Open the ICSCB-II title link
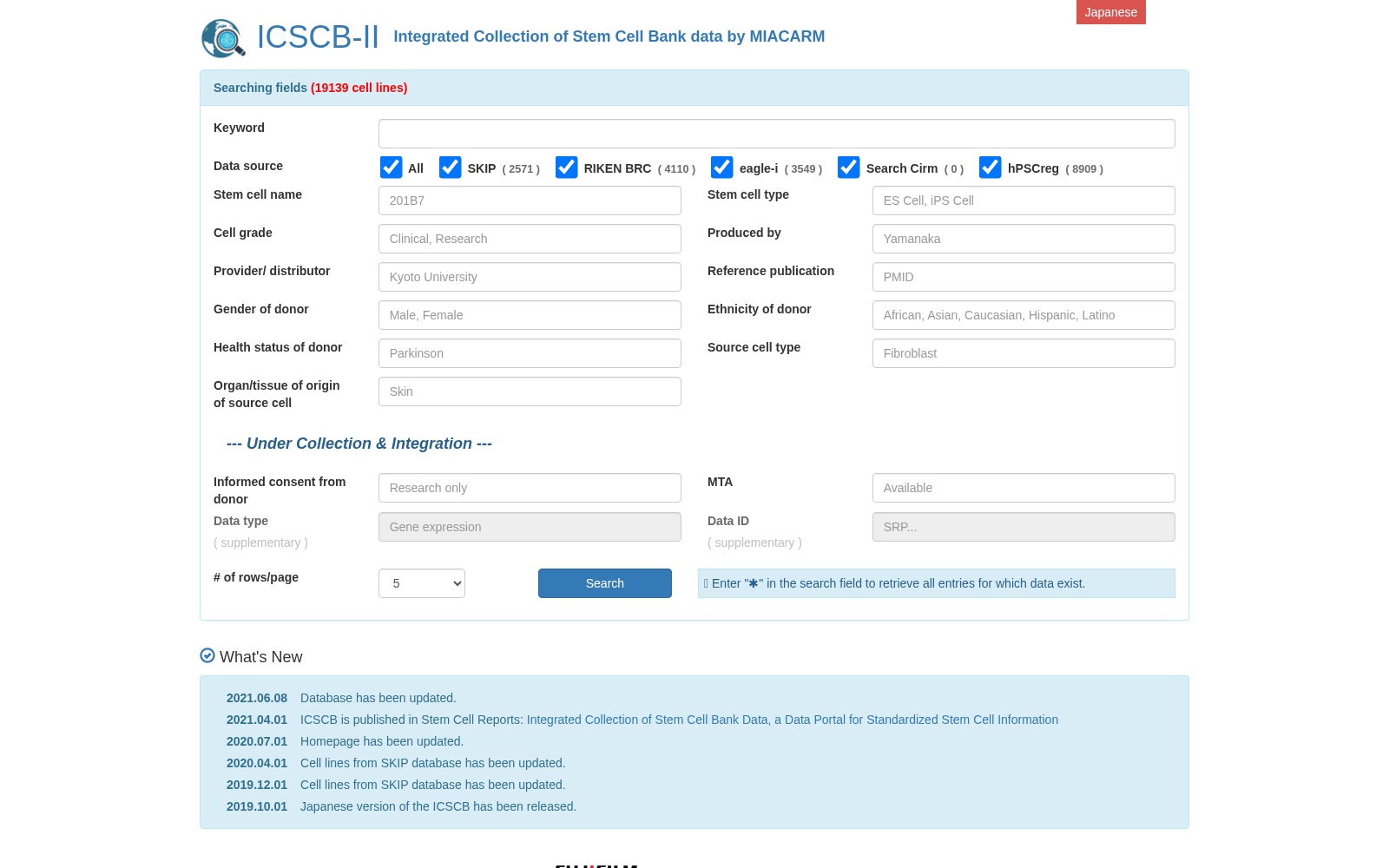This screenshot has width=1389, height=868. [x=318, y=37]
